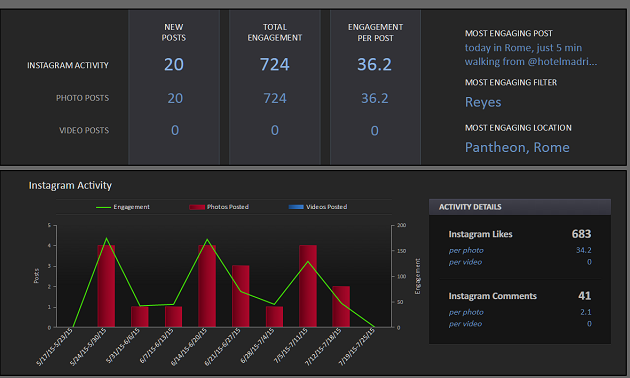Click per photo under Instagram Likes
Screen dimensions: 630x378
click(466, 250)
